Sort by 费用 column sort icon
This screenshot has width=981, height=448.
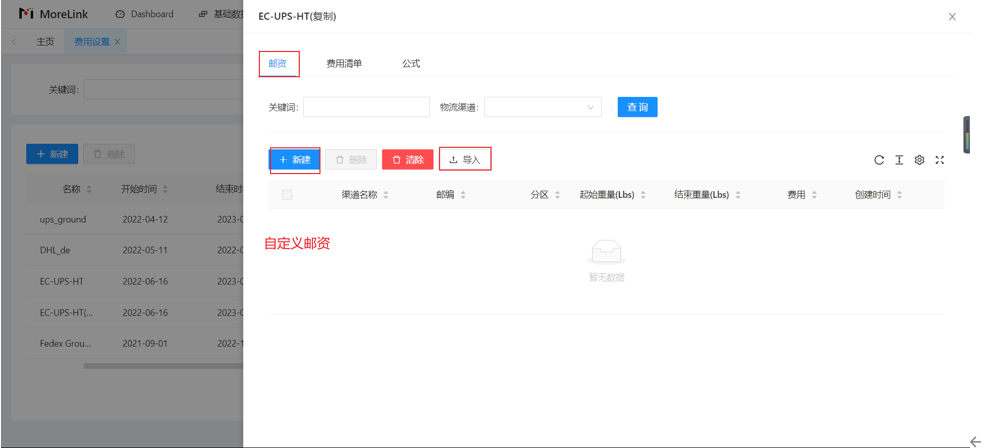coord(814,195)
